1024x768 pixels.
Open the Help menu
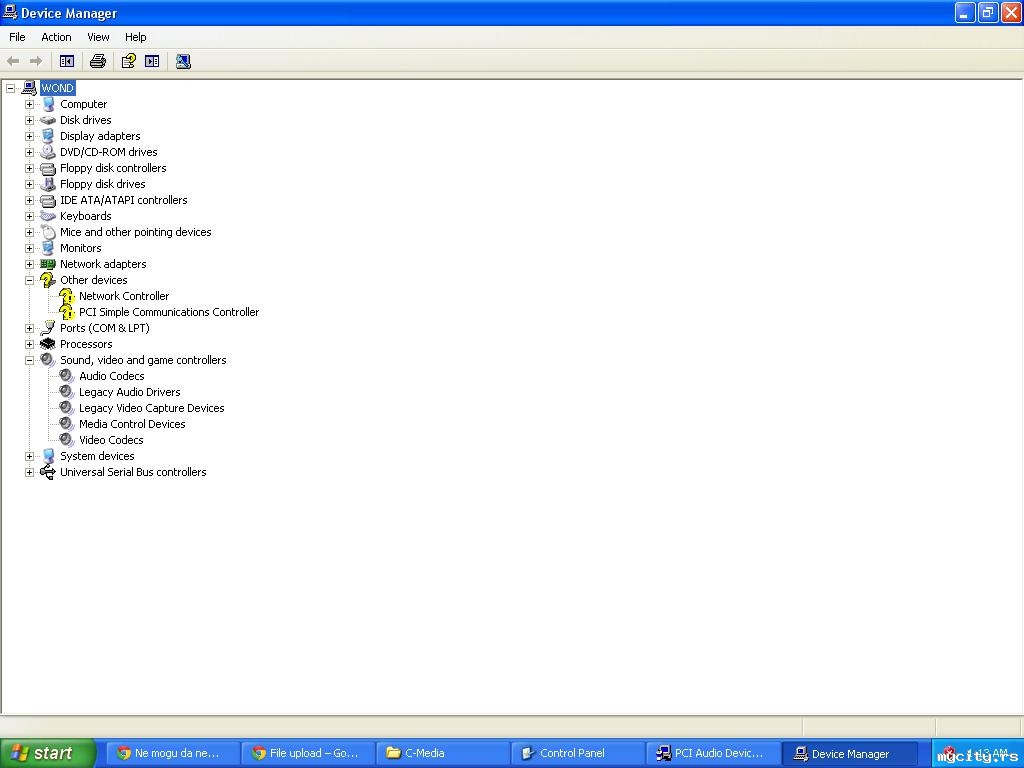(x=136, y=37)
